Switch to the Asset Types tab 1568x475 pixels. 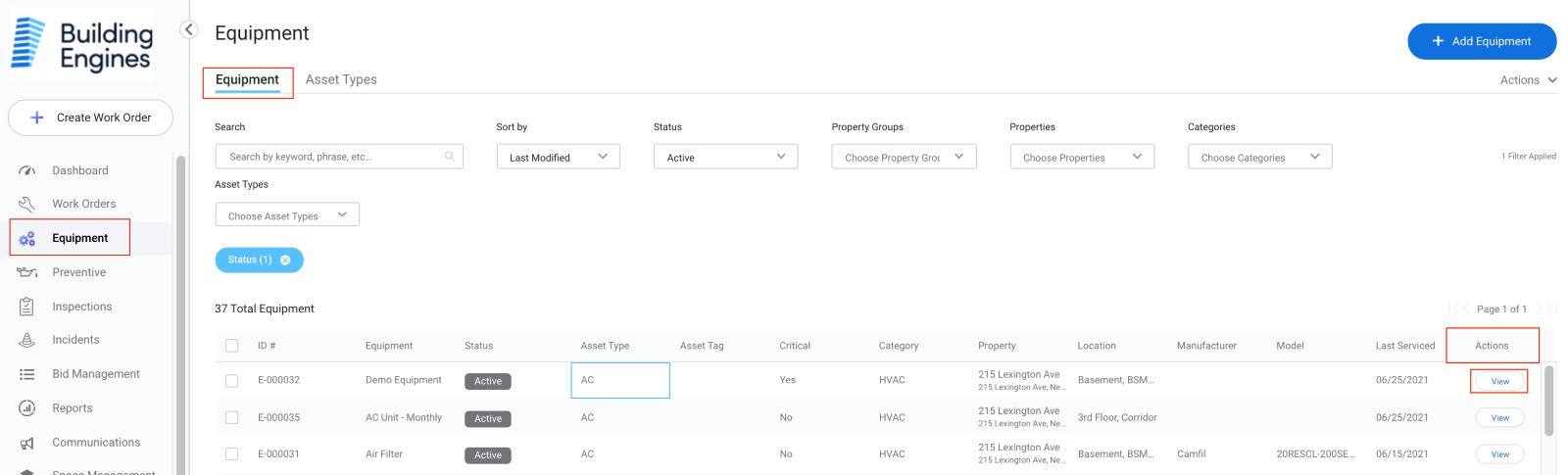pyautogui.click(x=341, y=79)
